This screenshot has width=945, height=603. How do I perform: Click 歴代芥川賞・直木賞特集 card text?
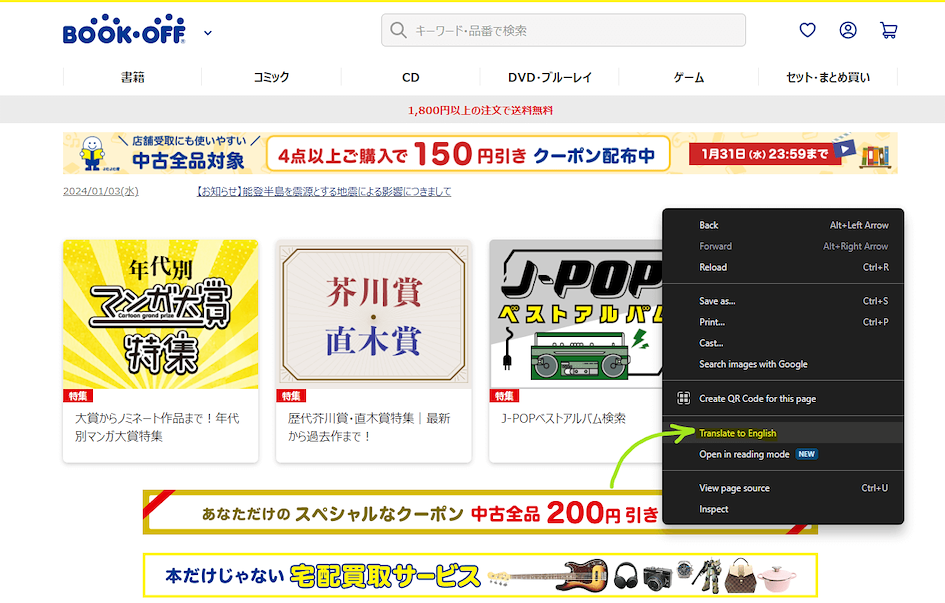coord(369,426)
